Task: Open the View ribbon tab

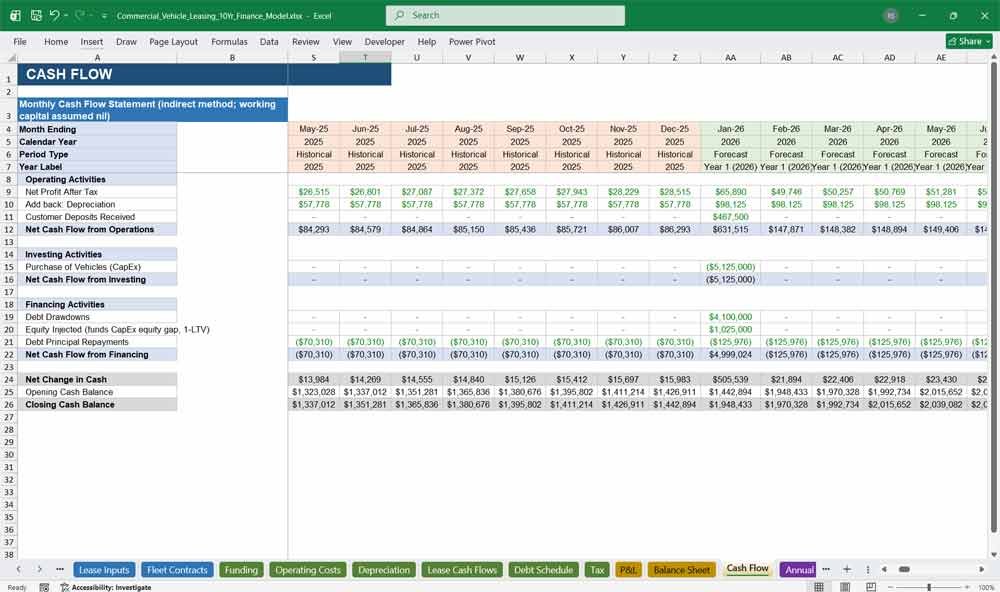Action: point(342,41)
